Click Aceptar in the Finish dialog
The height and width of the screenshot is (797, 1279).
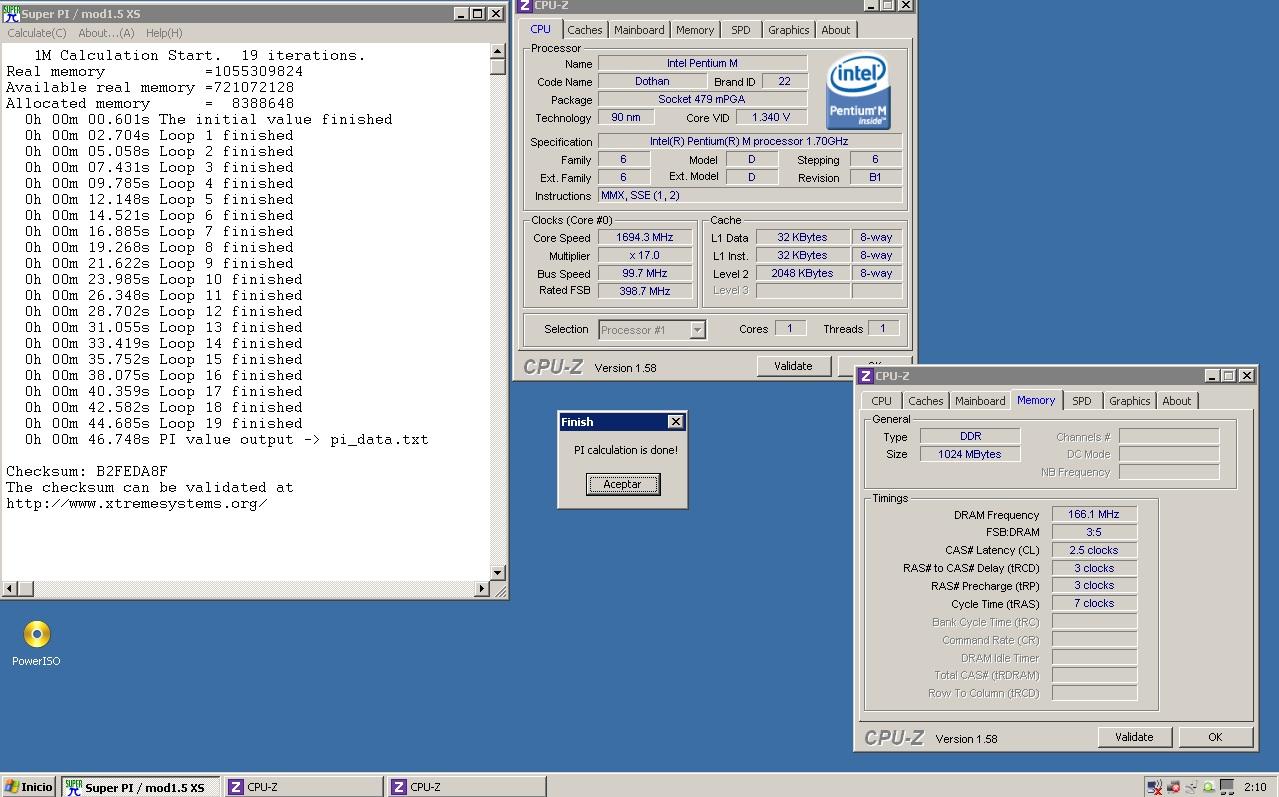622,484
